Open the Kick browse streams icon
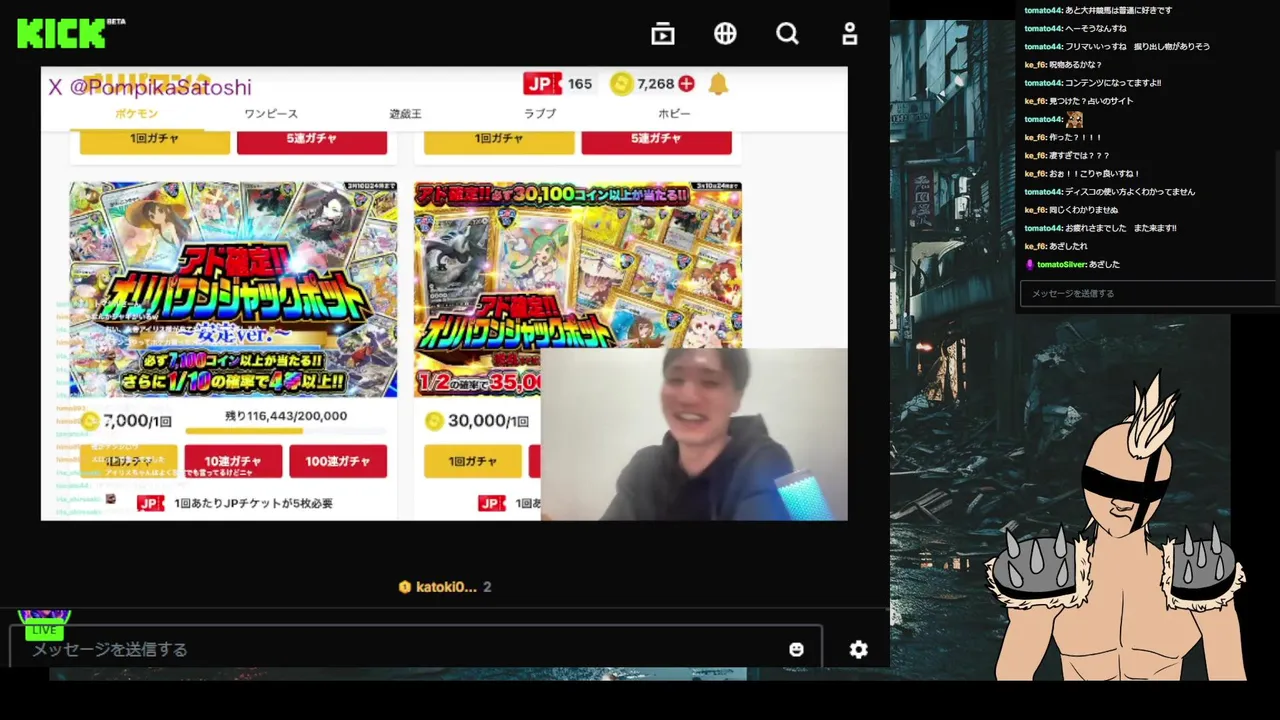1280x720 pixels. pyautogui.click(x=662, y=34)
